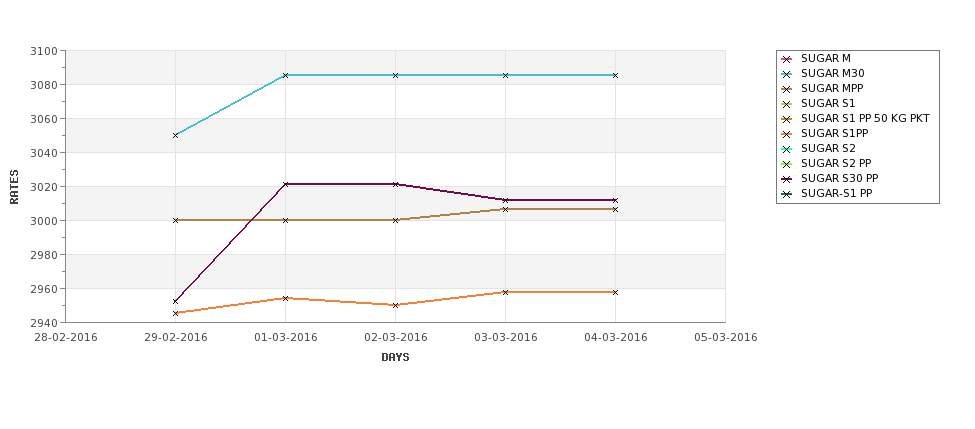Screen dimensions: 975x429
Task: Click the SUGAR M legend marker icon
Action: pos(787,59)
